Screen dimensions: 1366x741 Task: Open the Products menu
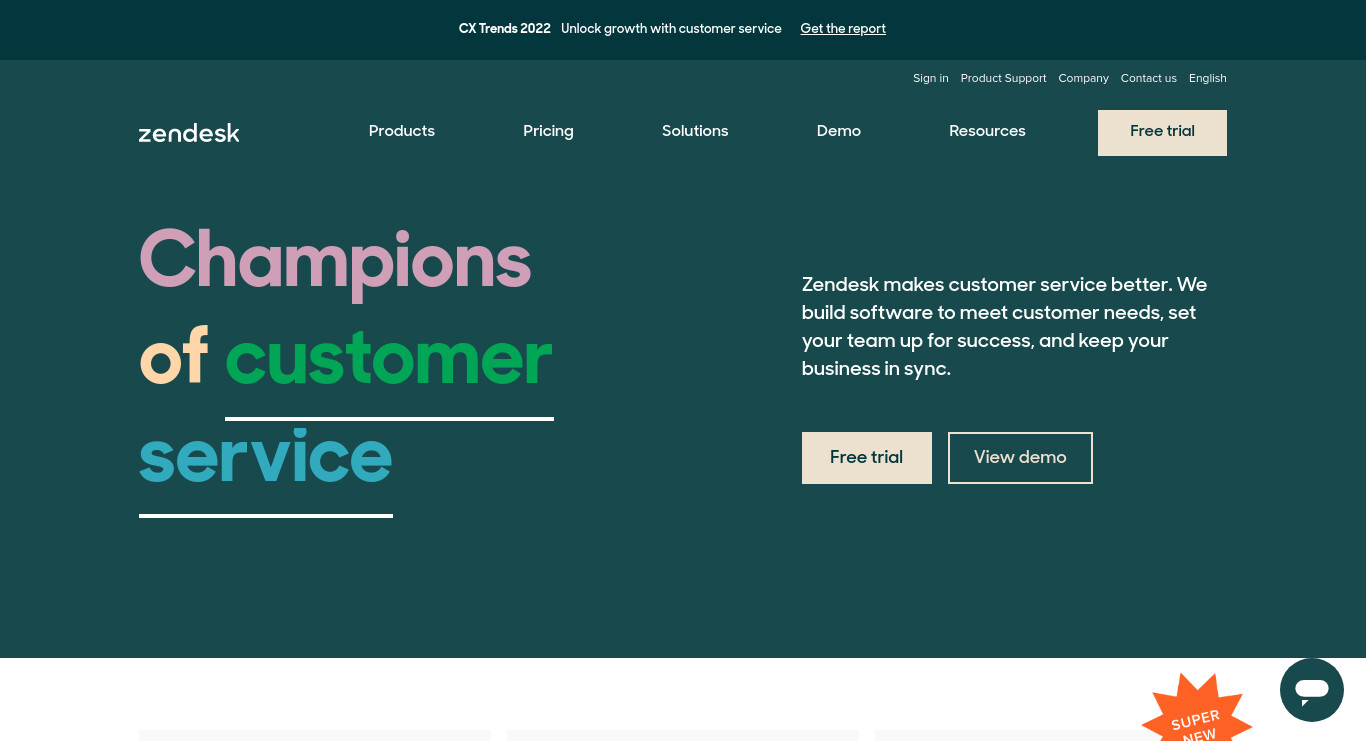pos(402,131)
